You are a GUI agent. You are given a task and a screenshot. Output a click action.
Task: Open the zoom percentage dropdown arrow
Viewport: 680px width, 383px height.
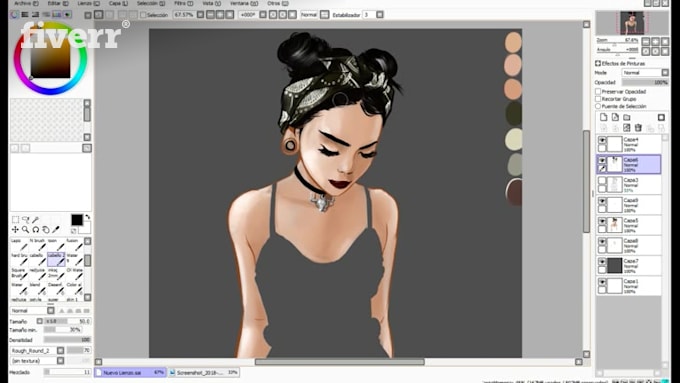click(200, 15)
